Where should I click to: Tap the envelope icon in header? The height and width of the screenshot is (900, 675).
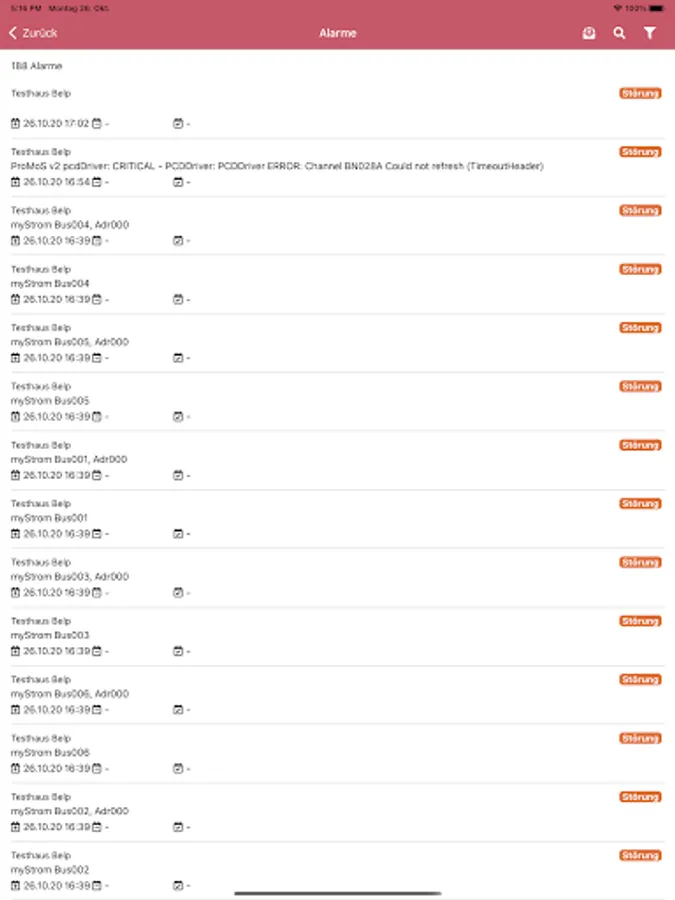coord(589,33)
